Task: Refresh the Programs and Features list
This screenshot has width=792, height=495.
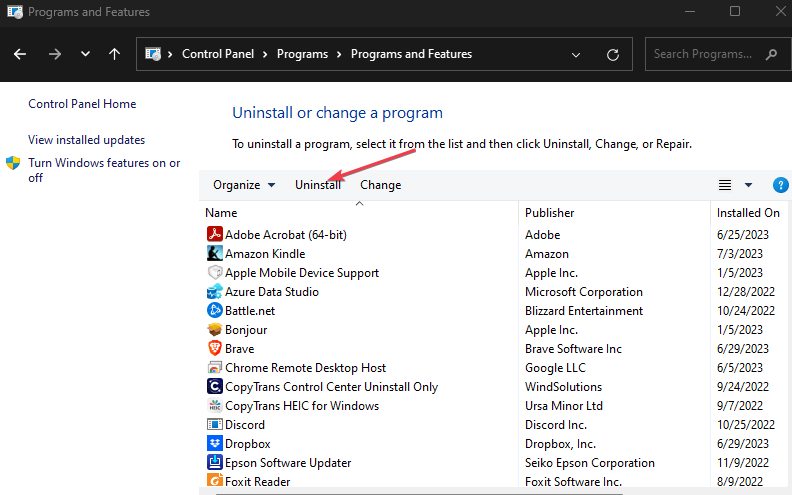Action: [613, 54]
